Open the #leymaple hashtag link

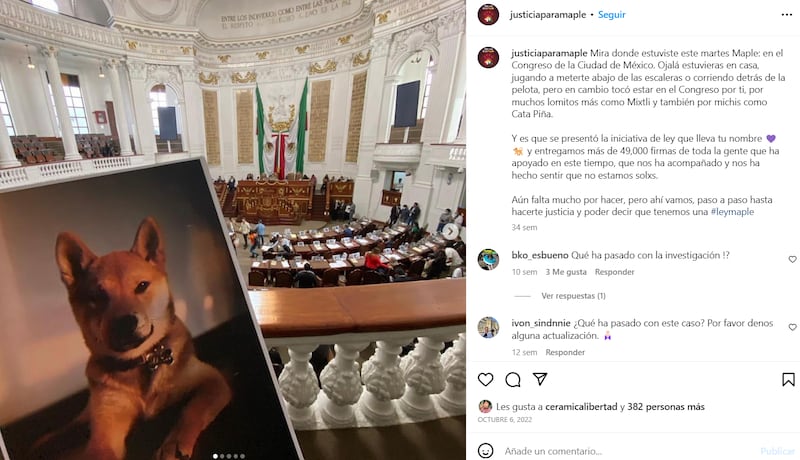732,212
